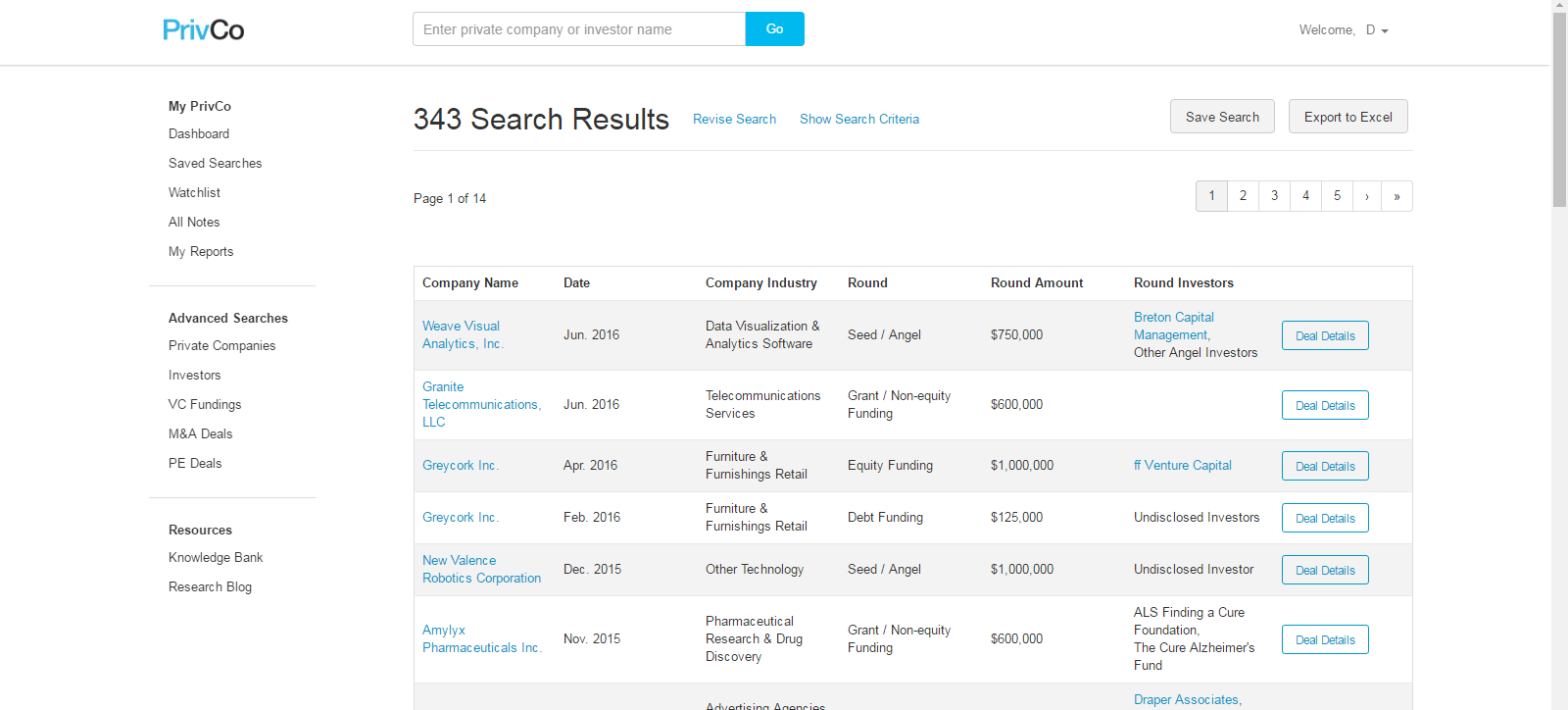Screen dimensions: 1568x710
Task: Open Breton Capital Management investor link
Action: [1173, 326]
